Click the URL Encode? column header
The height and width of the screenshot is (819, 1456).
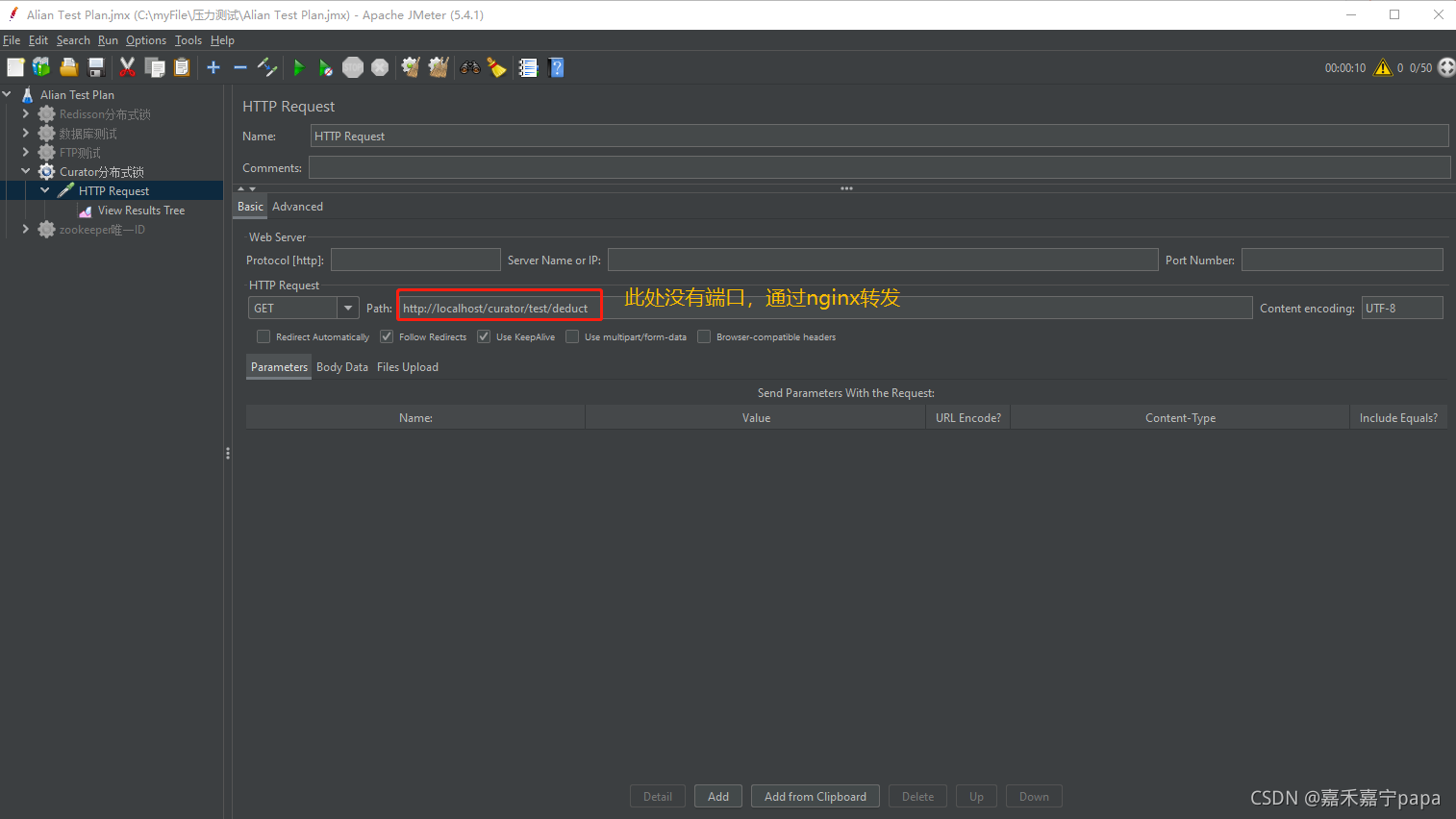968,417
